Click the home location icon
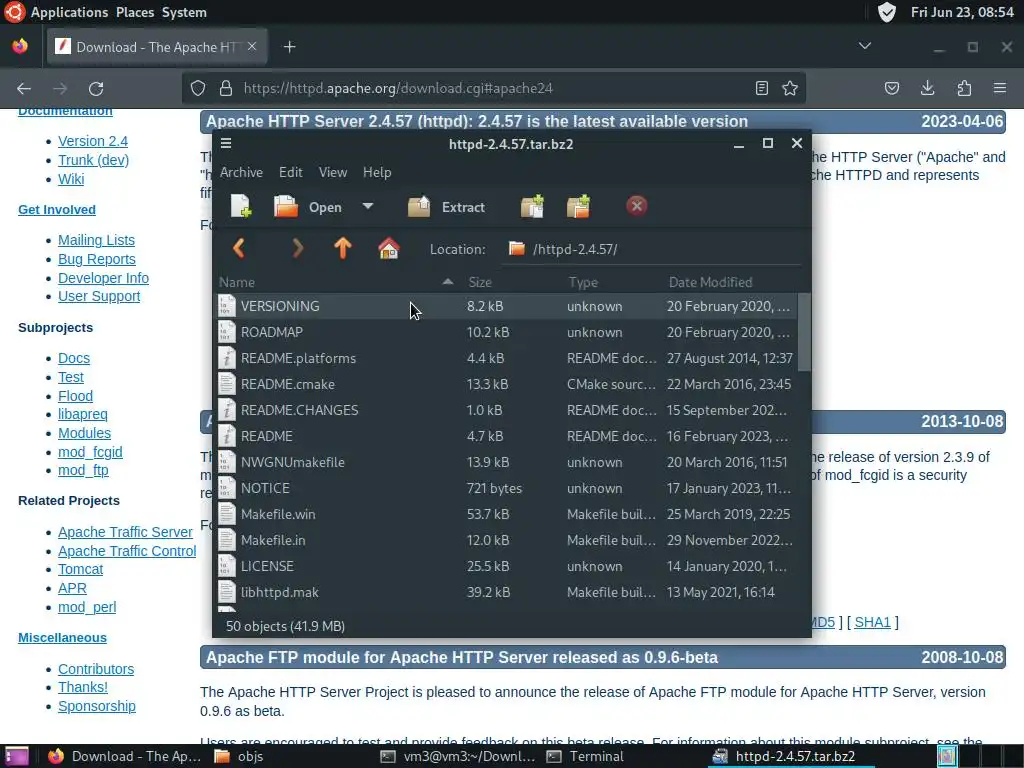1024x768 pixels. coord(389,248)
